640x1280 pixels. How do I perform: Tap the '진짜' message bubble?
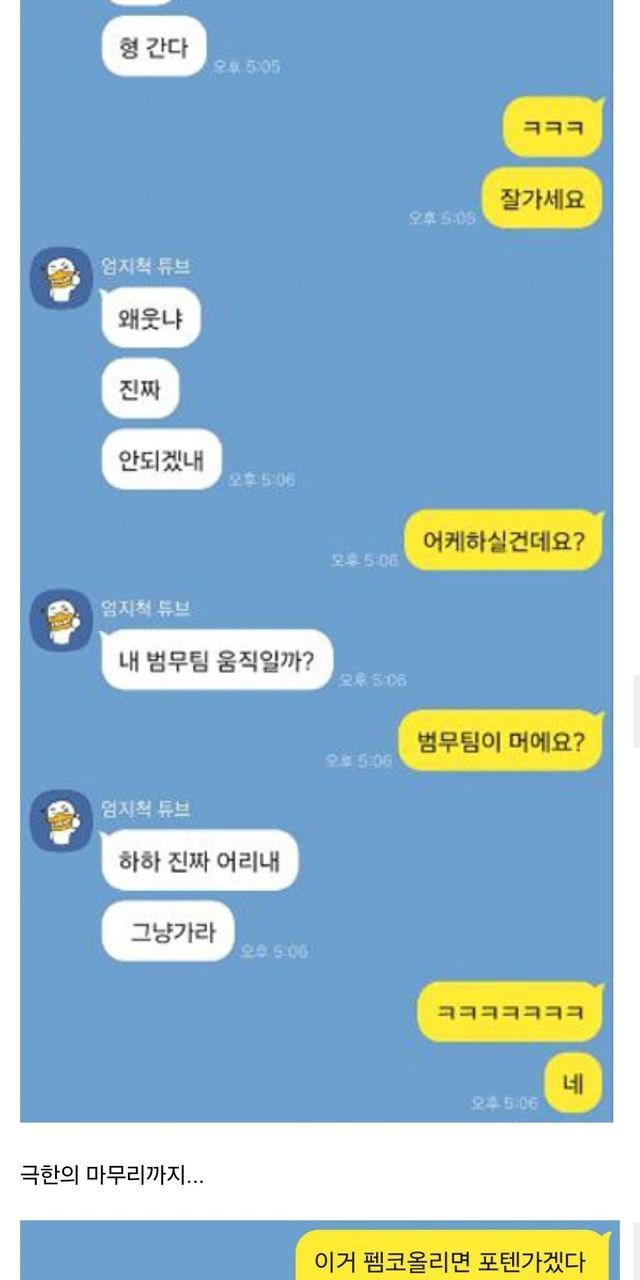click(140, 389)
